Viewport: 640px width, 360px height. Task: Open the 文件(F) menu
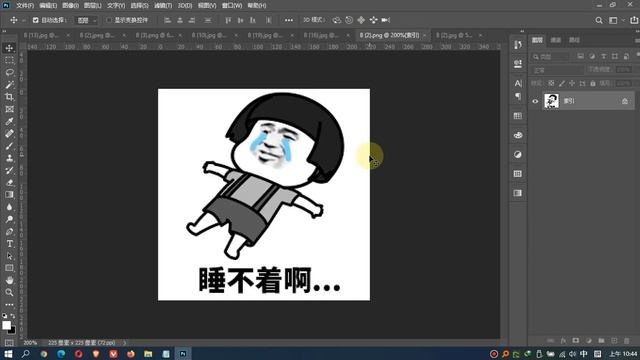(x=25, y=5)
